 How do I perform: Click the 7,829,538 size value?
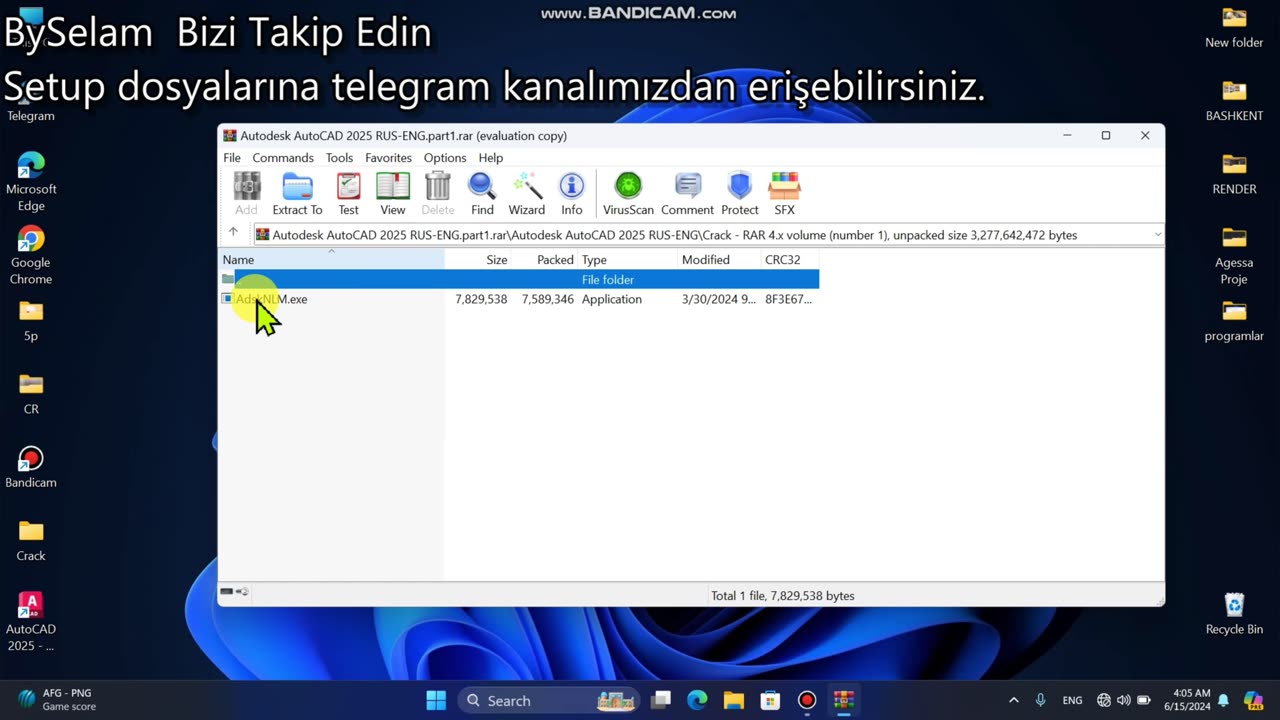click(x=481, y=299)
